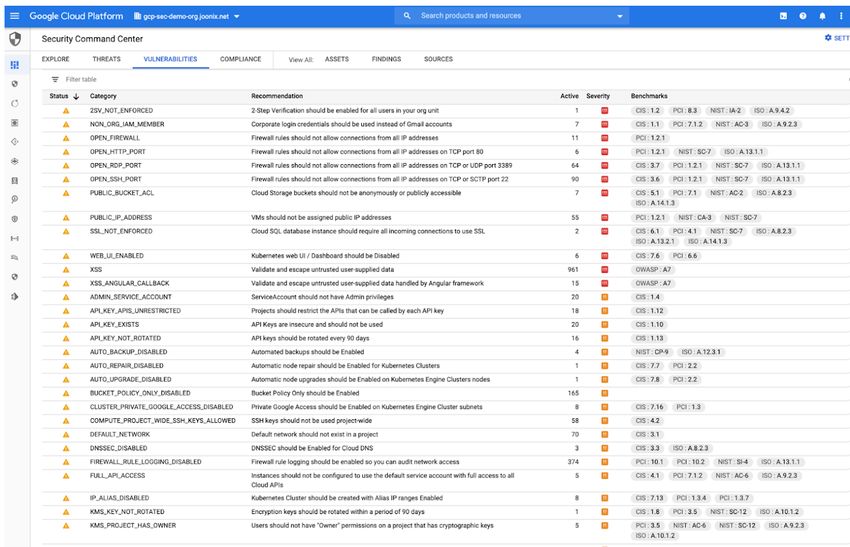Click the warning icon for XSS row
This screenshot has height=547, width=850.
[x=66, y=269]
